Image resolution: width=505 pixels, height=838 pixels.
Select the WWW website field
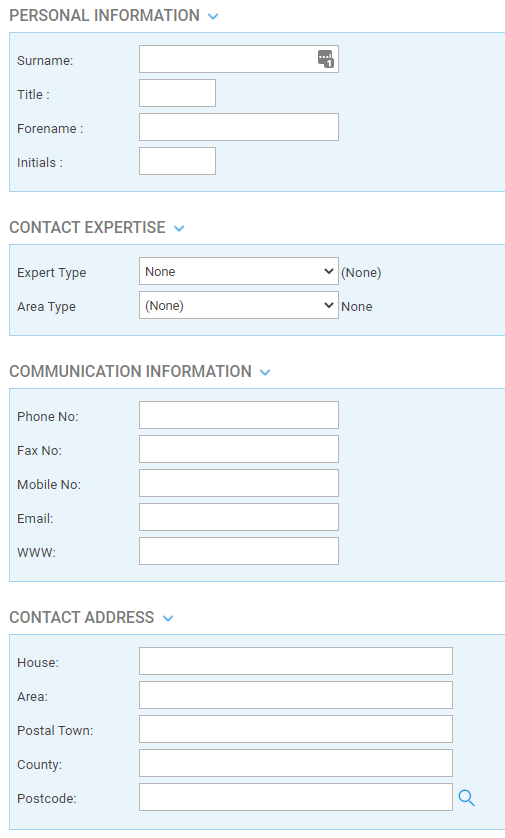coord(239,551)
